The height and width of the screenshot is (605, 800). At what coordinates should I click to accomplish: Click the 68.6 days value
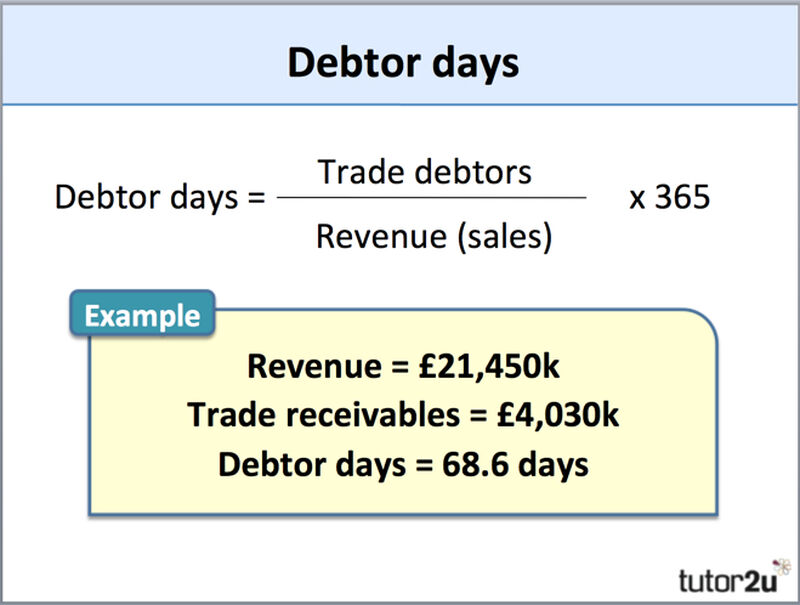click(515, 464)
